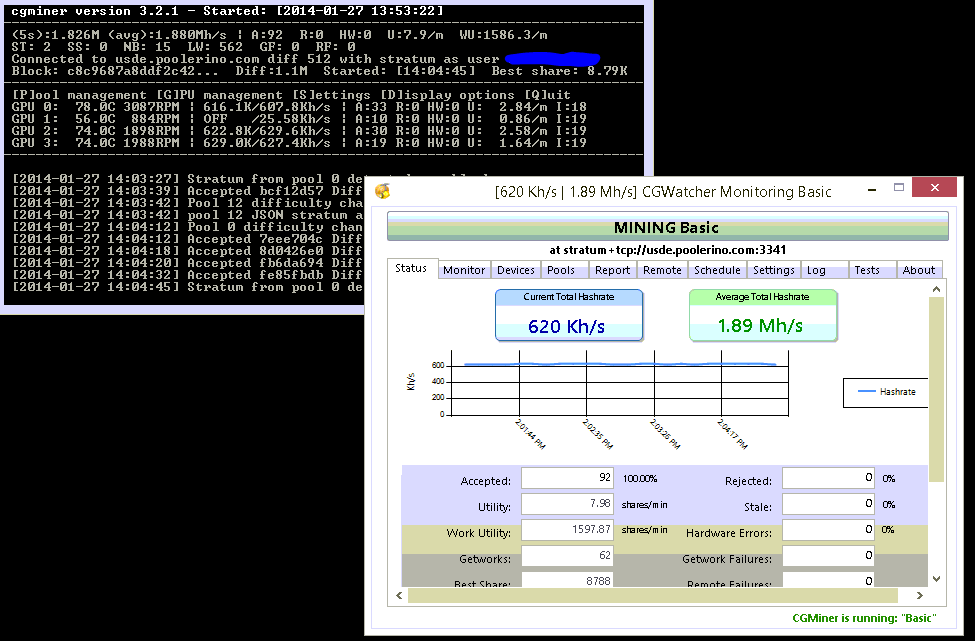Click 'Accepted bcf12d57' log line in cgminer
The width and height of the screenshot is (975, 641).
[x=187, y=191]
